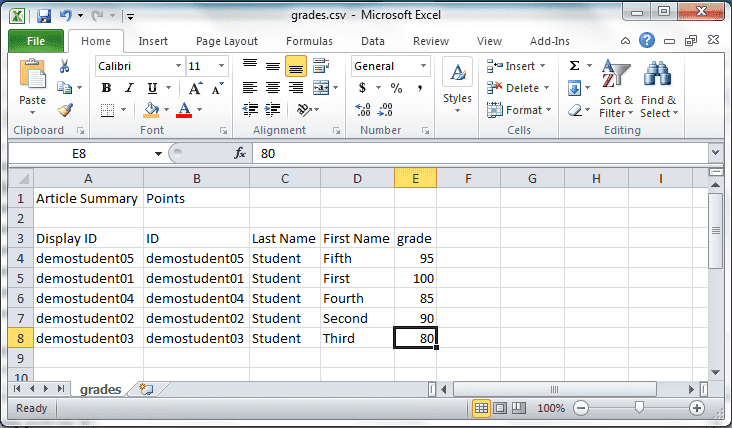The width and height of the screenshot is (732, 428).
Task: Open the Find & Select menu
Action: 659,89
